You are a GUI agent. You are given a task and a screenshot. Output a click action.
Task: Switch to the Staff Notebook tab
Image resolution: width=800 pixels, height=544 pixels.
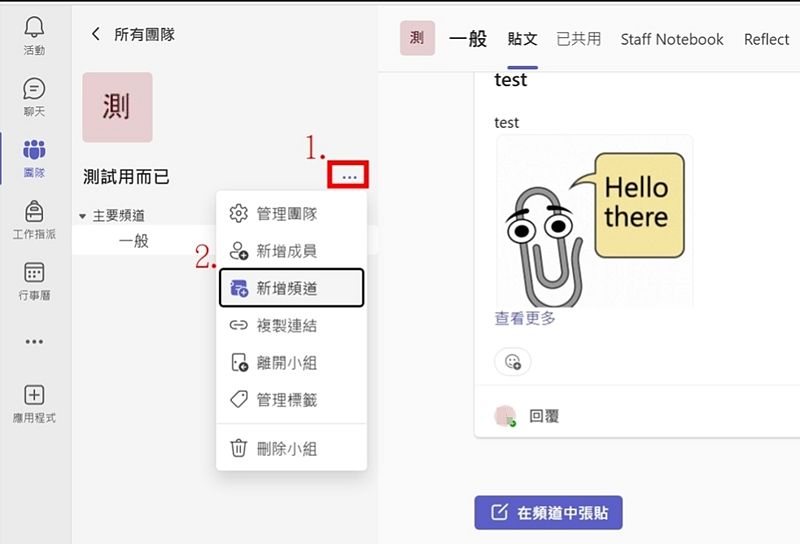(x=671, y=39)
